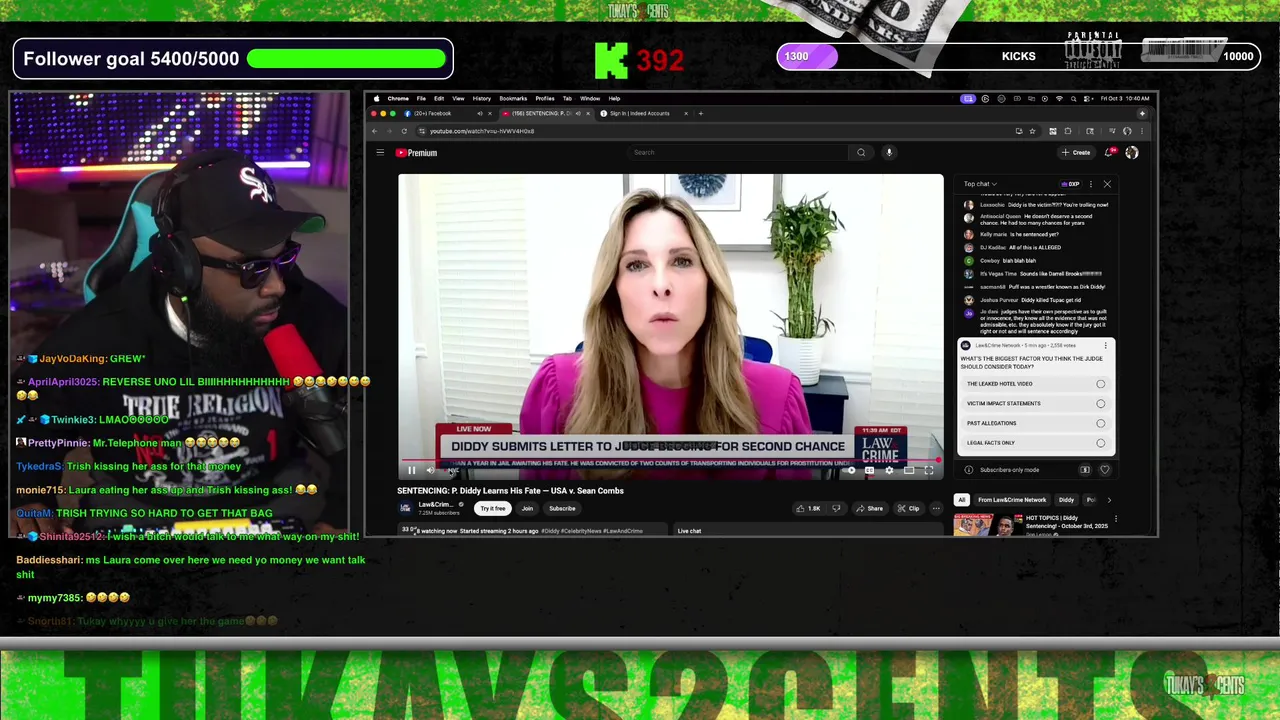This screenshot has height=720, width=1280.
Task: Switch to Sign In Indeed Accounts tab
Action: 645,113
